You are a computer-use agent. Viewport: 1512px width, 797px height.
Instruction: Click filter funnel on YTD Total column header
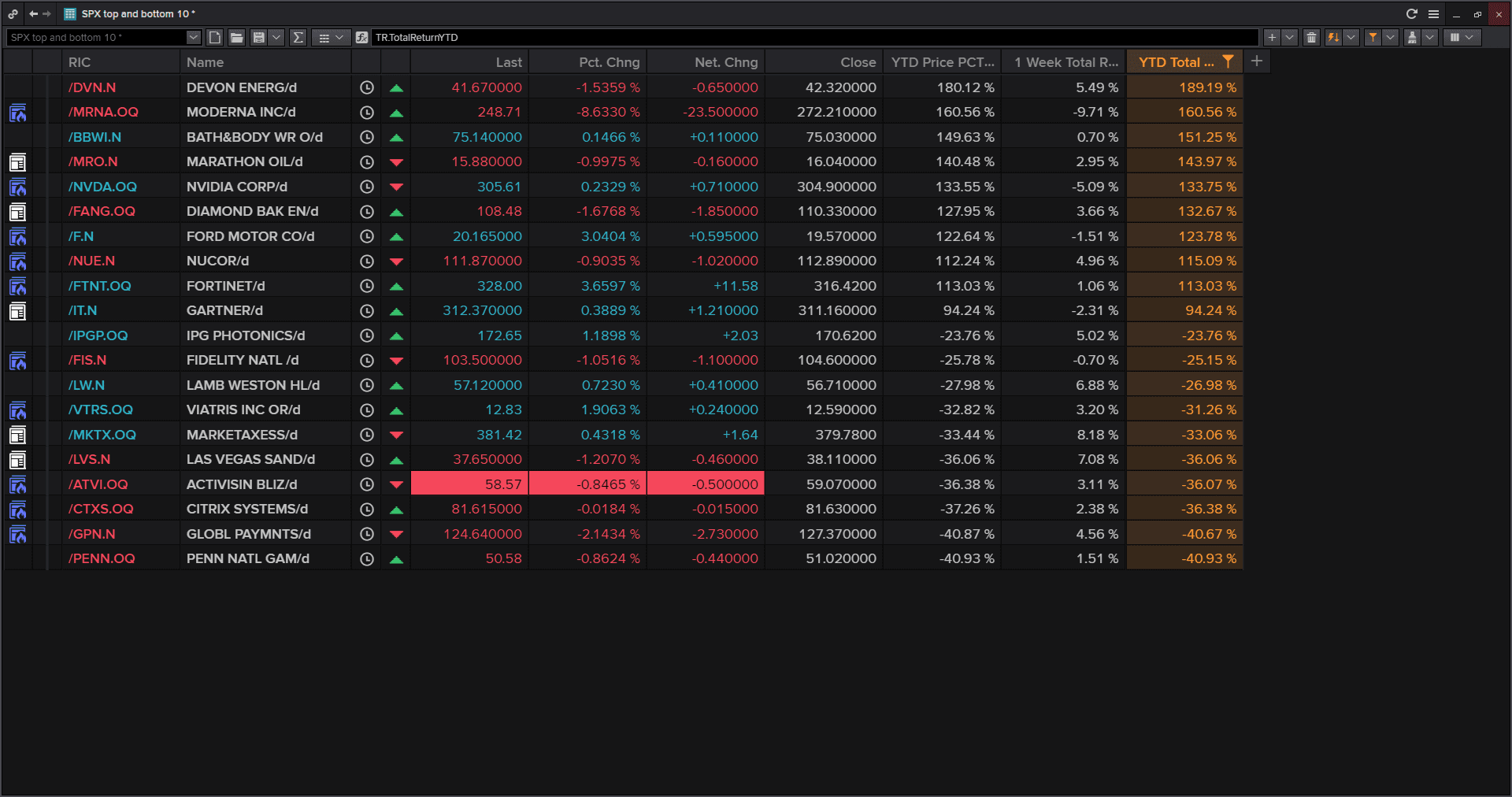(x=1228, y=61)
